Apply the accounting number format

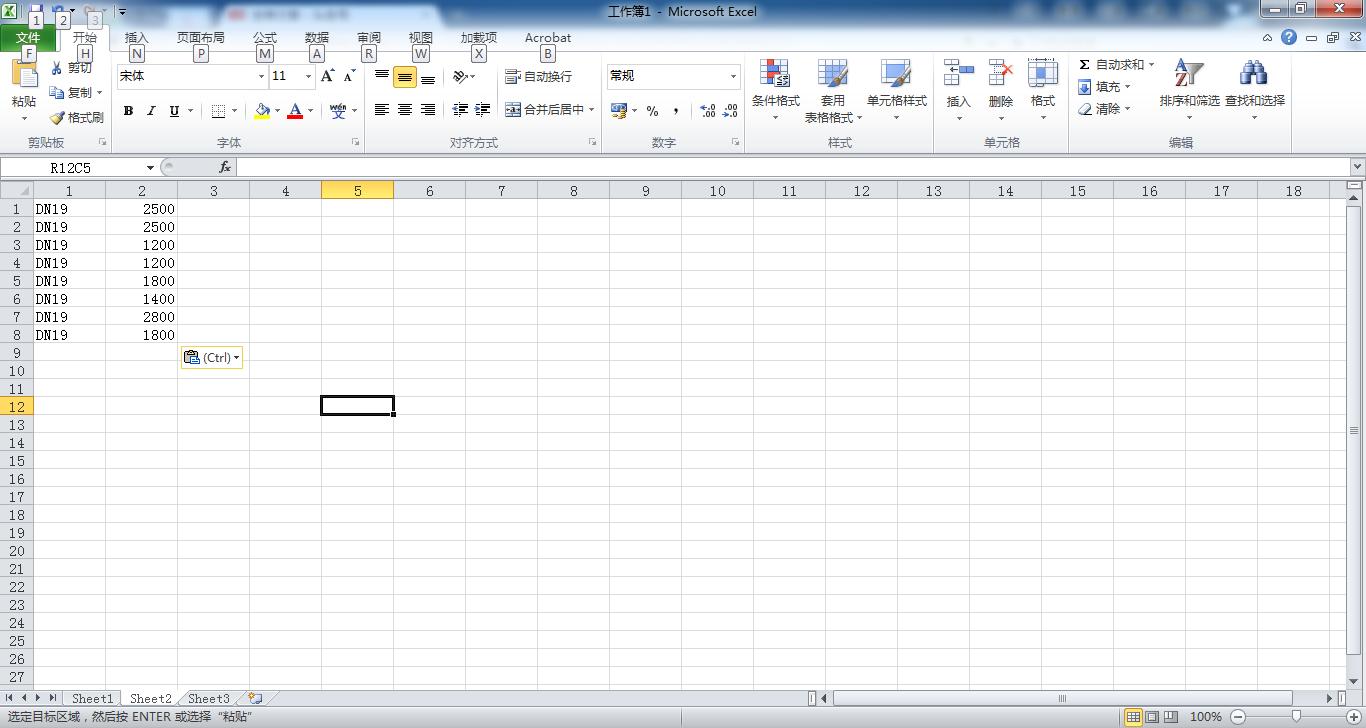click(619, 111)
